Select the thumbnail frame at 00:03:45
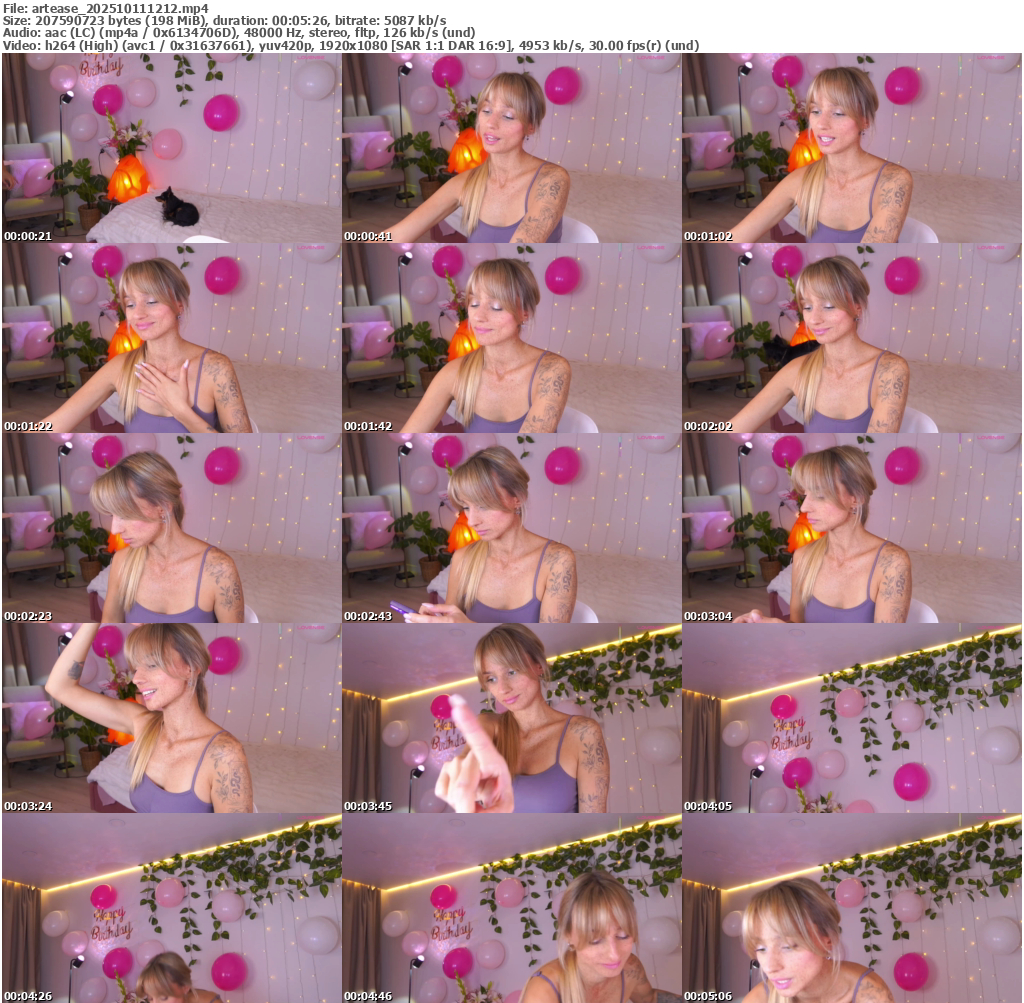The height and width of the screenshot is (1003, 1024). point(511,718)
